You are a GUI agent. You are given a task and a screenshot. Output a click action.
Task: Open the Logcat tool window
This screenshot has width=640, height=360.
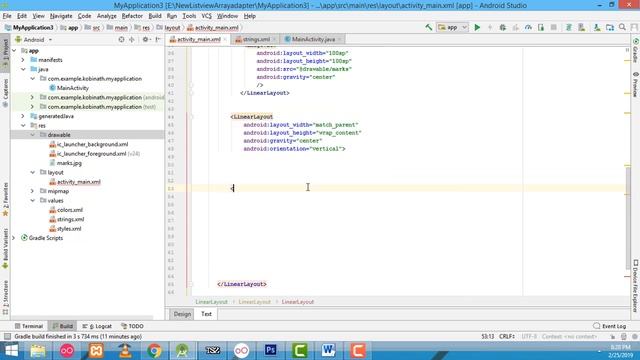(x=97, y=326)
